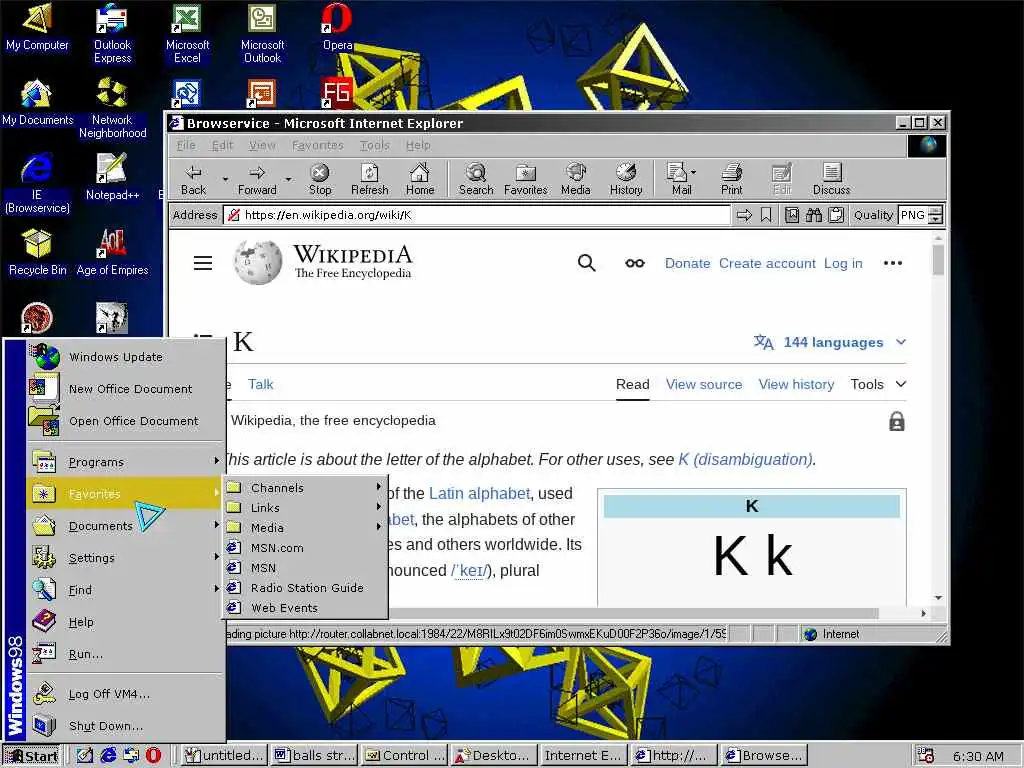Image resolution: width=1024 pixels, height=768 pixels.
Task: Open the Media toolbar button
Action: pos(575,179)
